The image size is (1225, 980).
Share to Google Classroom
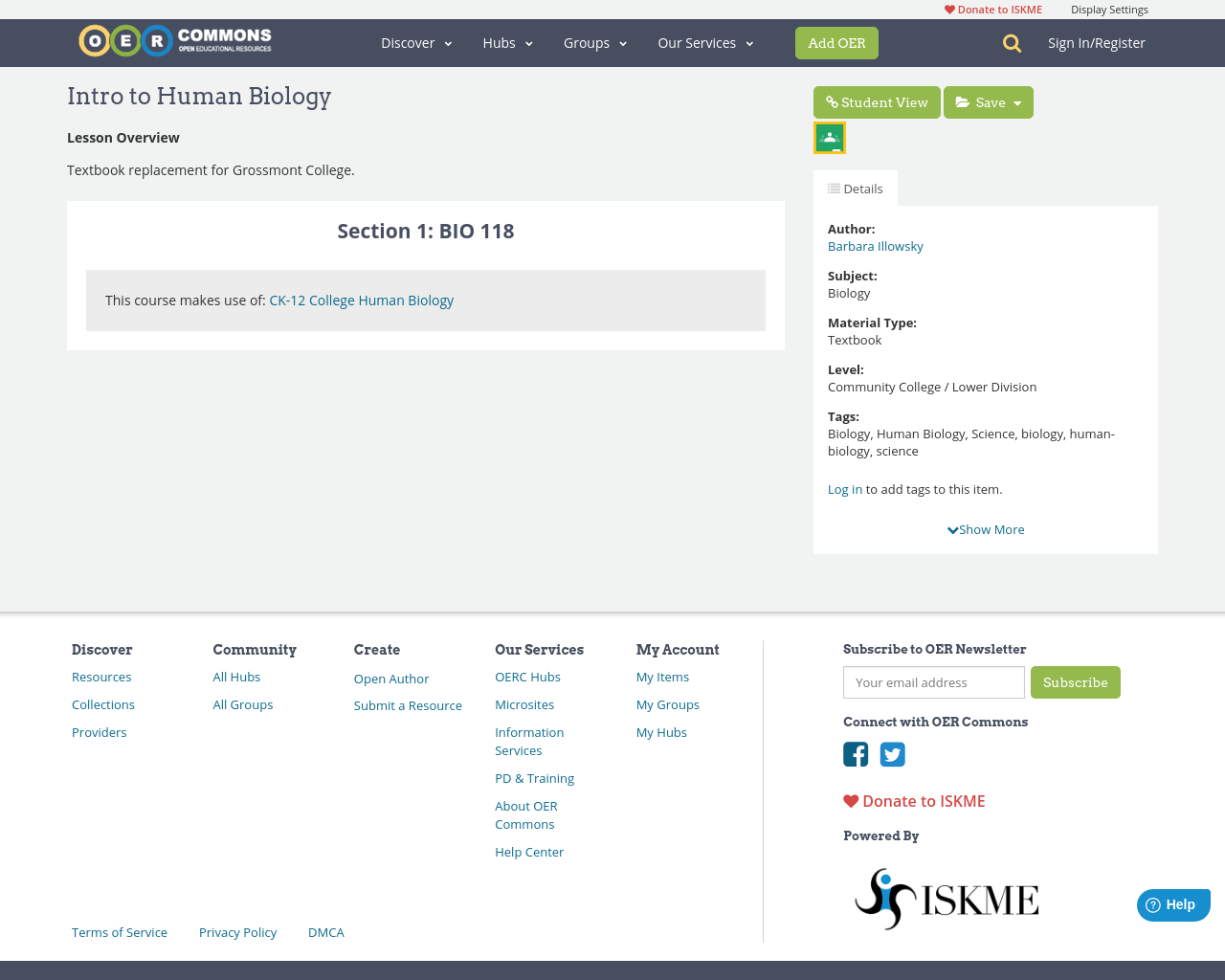point(829,137)
